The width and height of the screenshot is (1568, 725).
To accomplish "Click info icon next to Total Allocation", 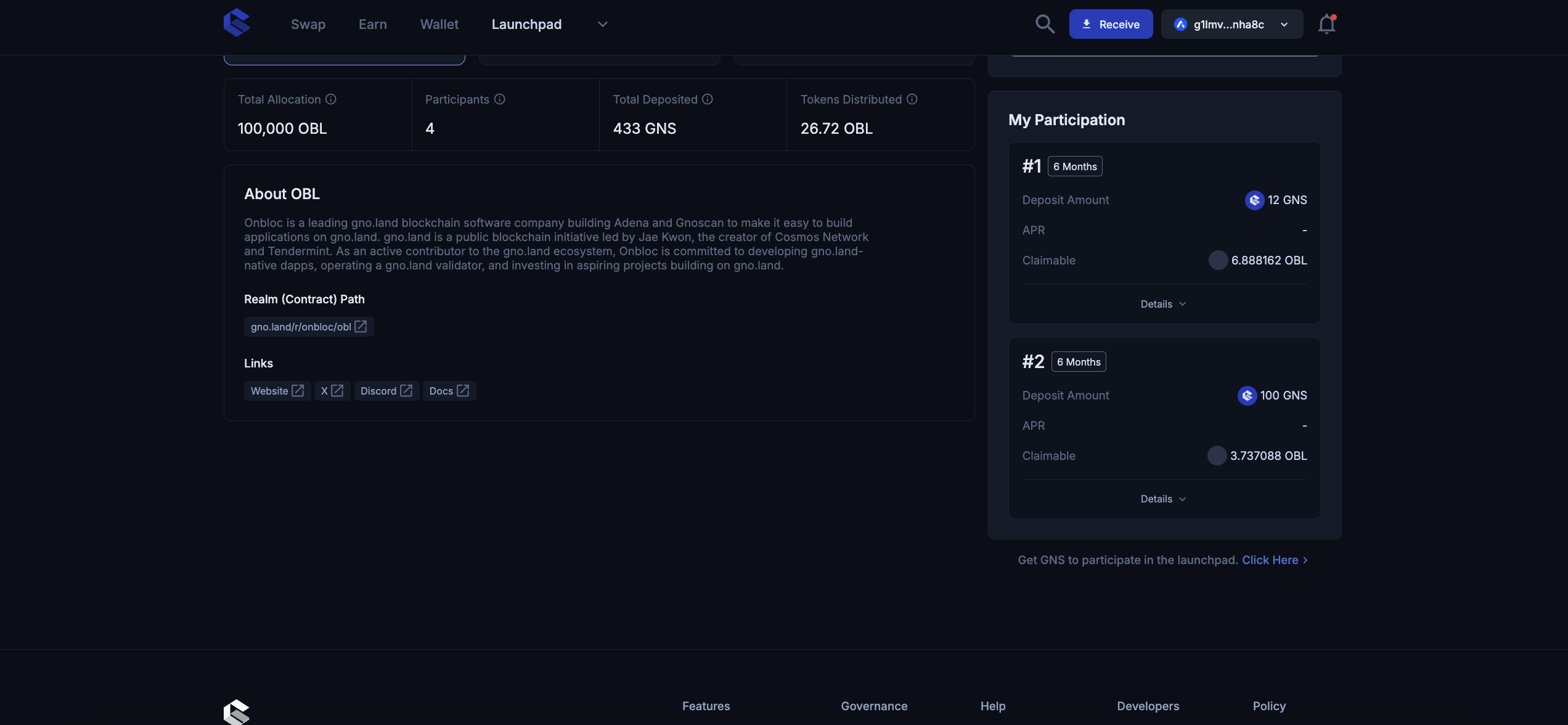I will 331,99.
